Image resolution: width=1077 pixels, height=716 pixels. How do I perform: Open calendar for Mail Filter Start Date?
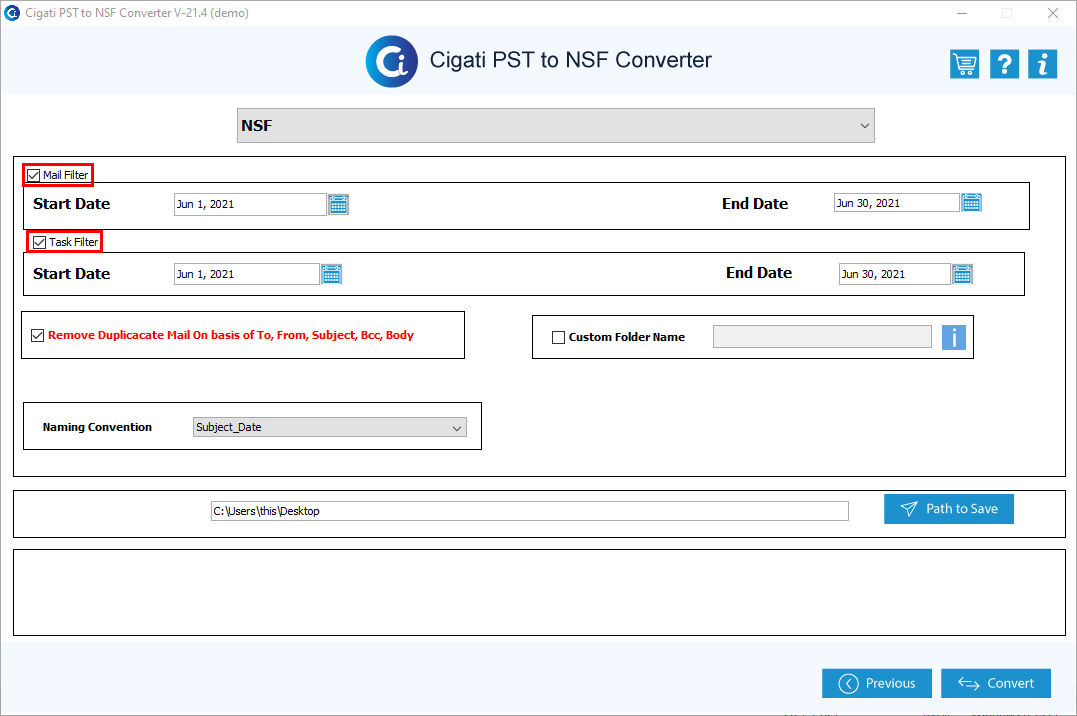(339, 204)
